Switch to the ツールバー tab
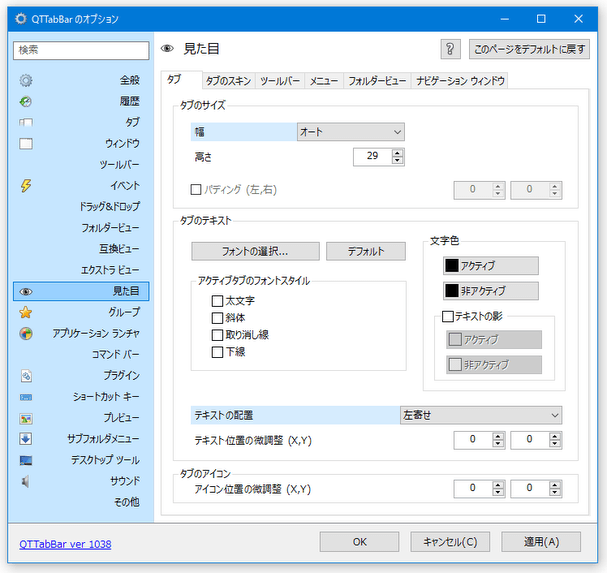This screenshot has height=573, width=607. click(280, 81)
